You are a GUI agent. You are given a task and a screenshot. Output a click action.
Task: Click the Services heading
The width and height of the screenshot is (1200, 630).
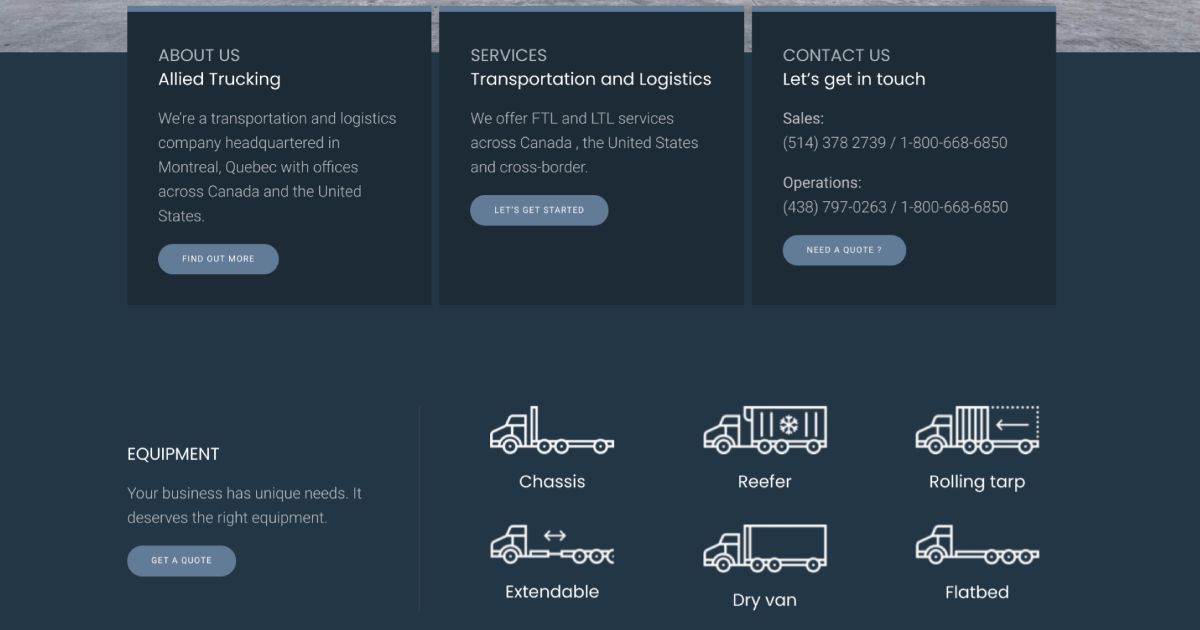click(x=508, y=55)
